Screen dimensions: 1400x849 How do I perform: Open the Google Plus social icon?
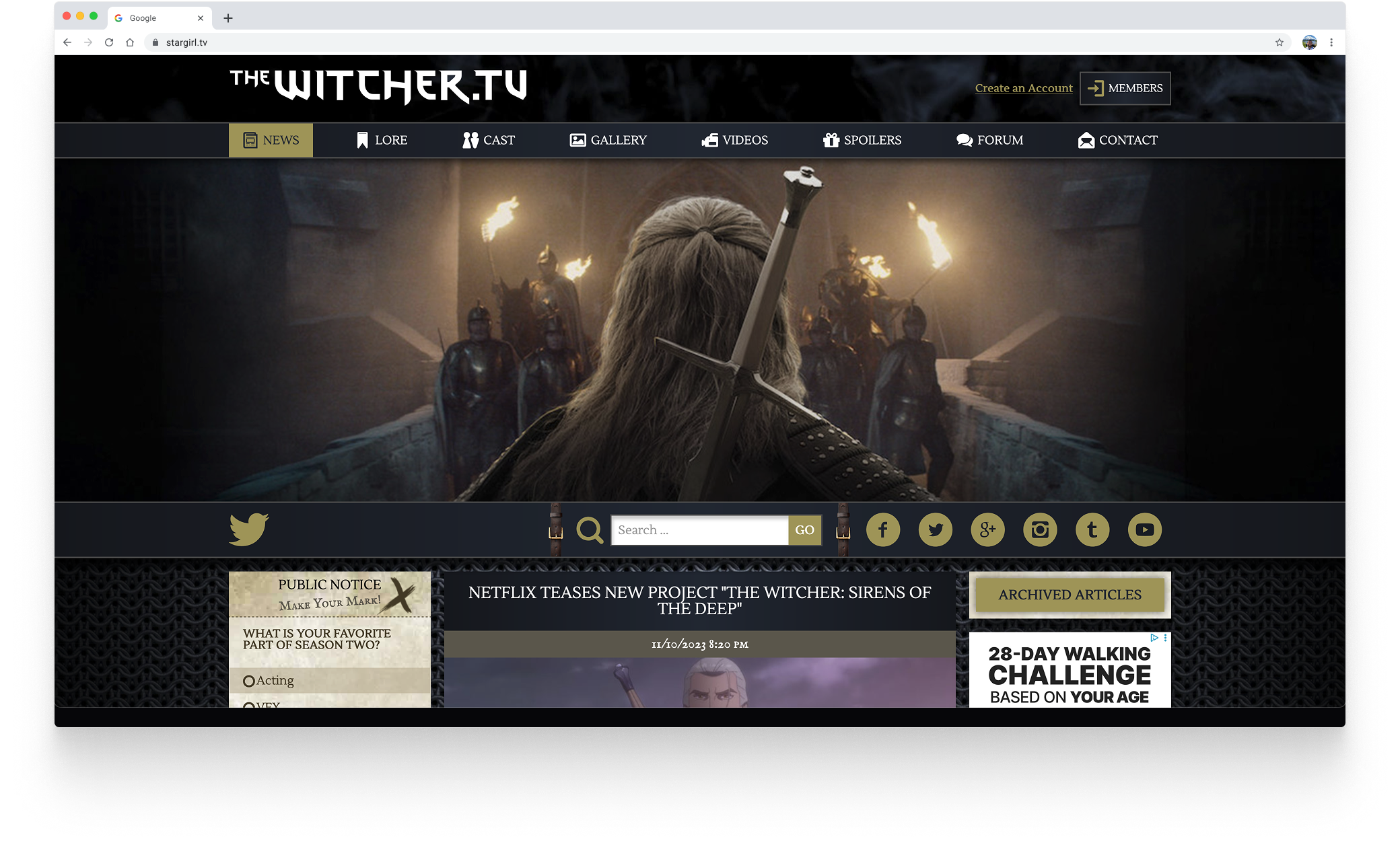(987, 529)
